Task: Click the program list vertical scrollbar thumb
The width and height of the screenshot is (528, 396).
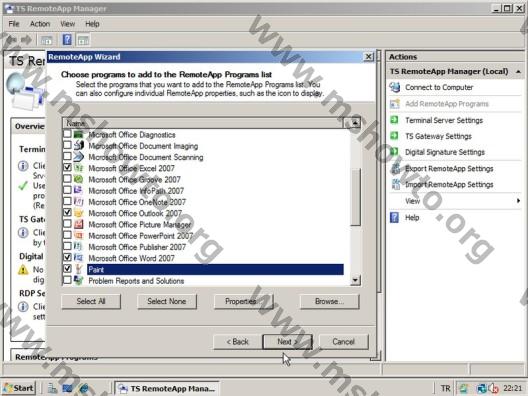Action: (355, 197)
